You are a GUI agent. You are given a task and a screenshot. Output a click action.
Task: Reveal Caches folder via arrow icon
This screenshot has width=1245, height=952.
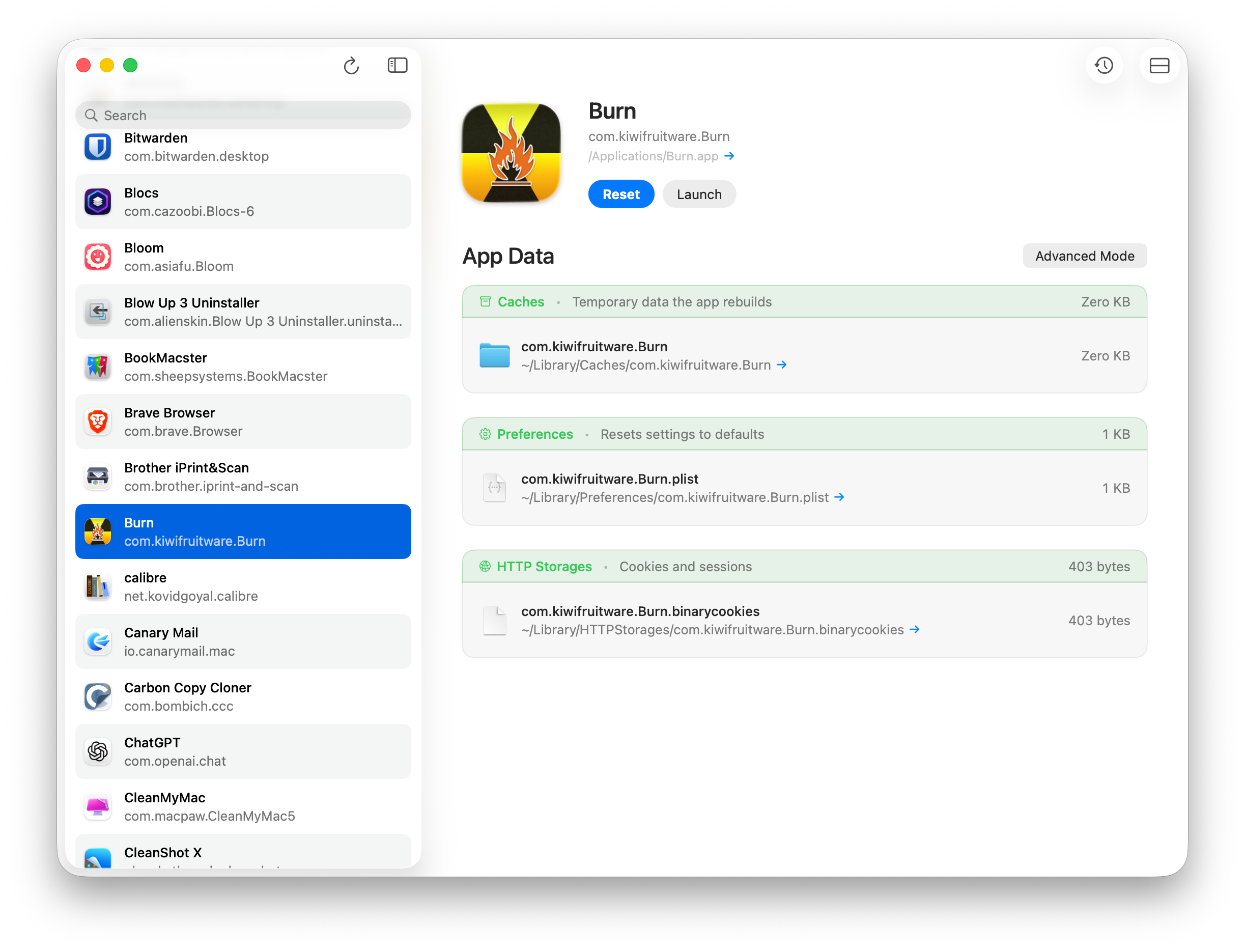782,365
